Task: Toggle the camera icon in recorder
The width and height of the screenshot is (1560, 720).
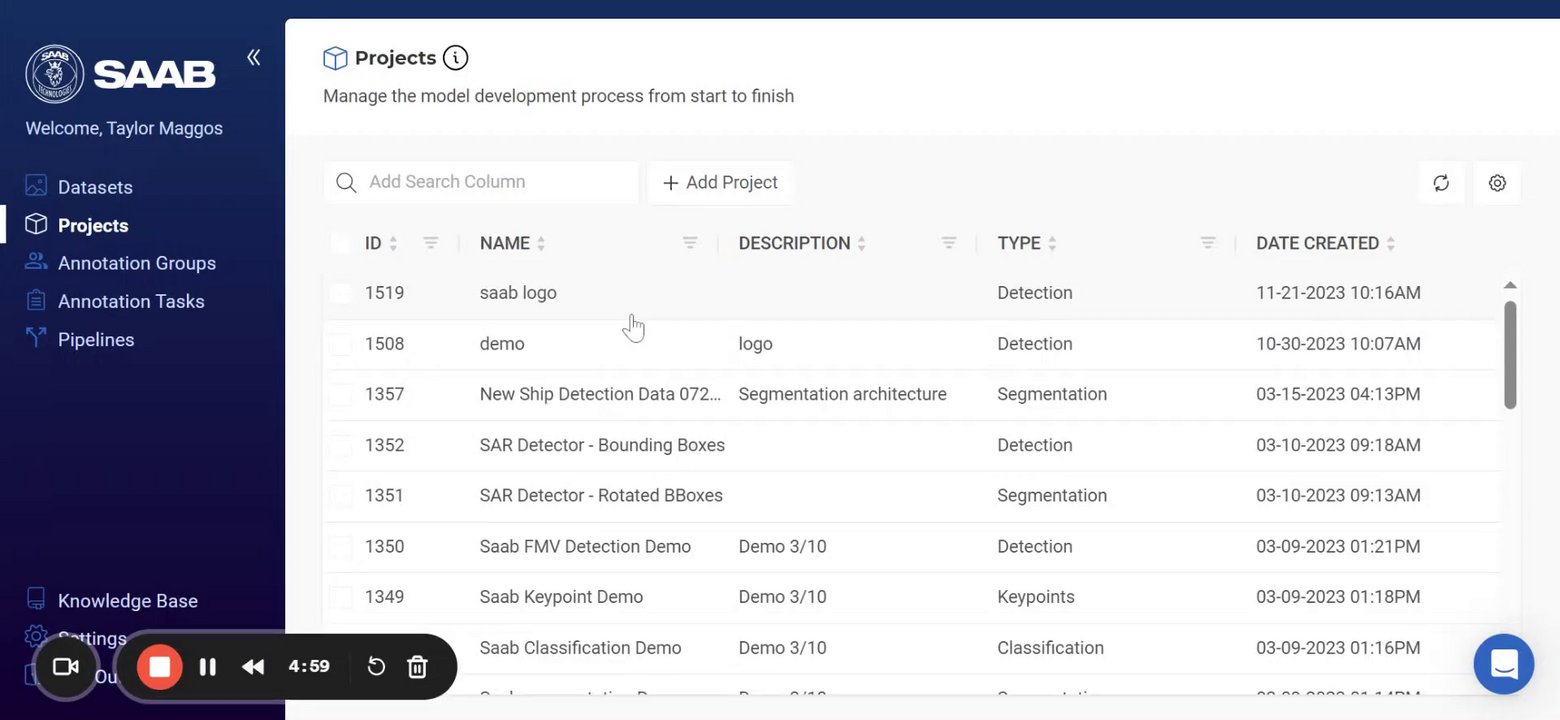Action: 66,667
